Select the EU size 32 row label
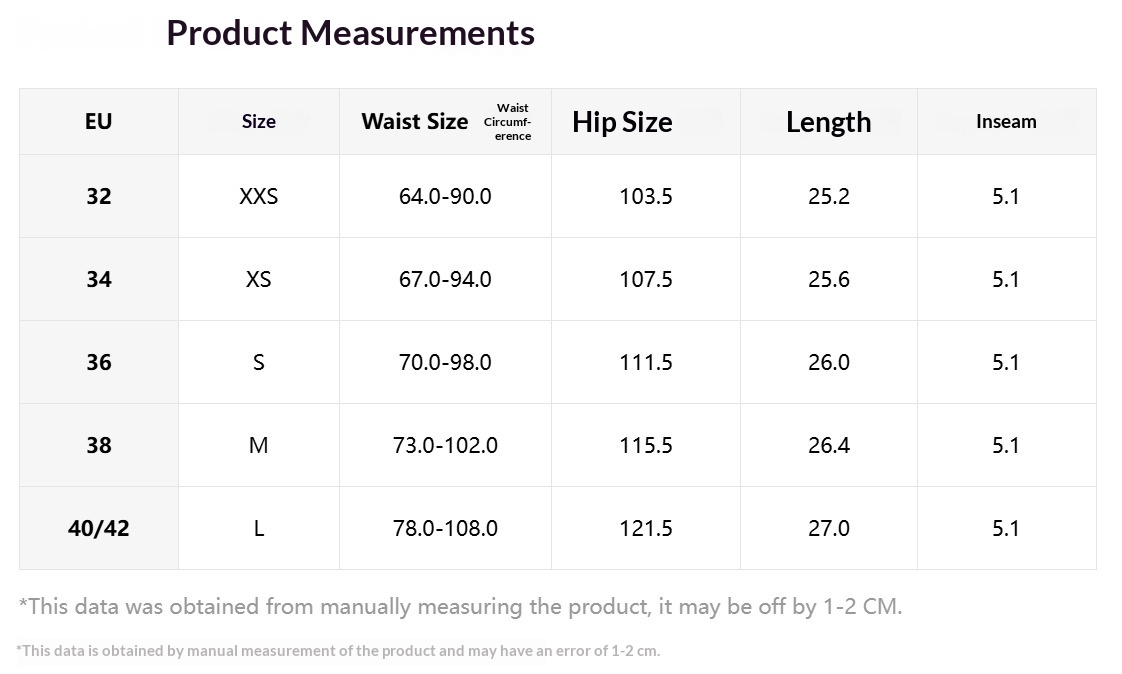Viewport: 1122px width, 674px height. point(99,196)
